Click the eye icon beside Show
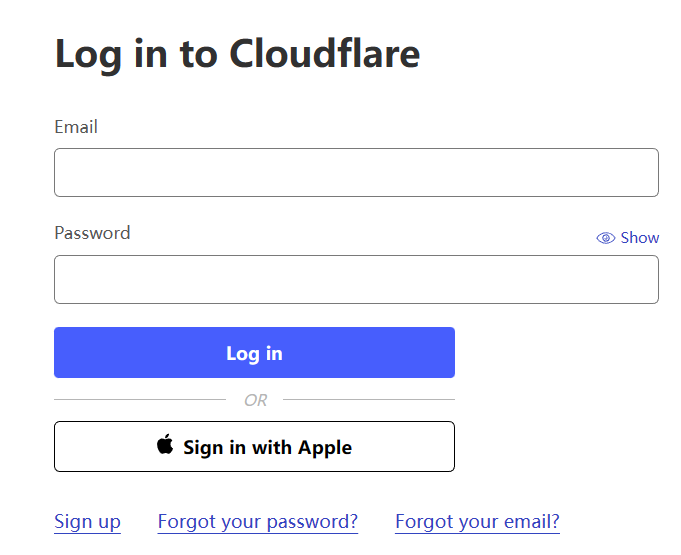681x555 pixels. coord(605,238)
